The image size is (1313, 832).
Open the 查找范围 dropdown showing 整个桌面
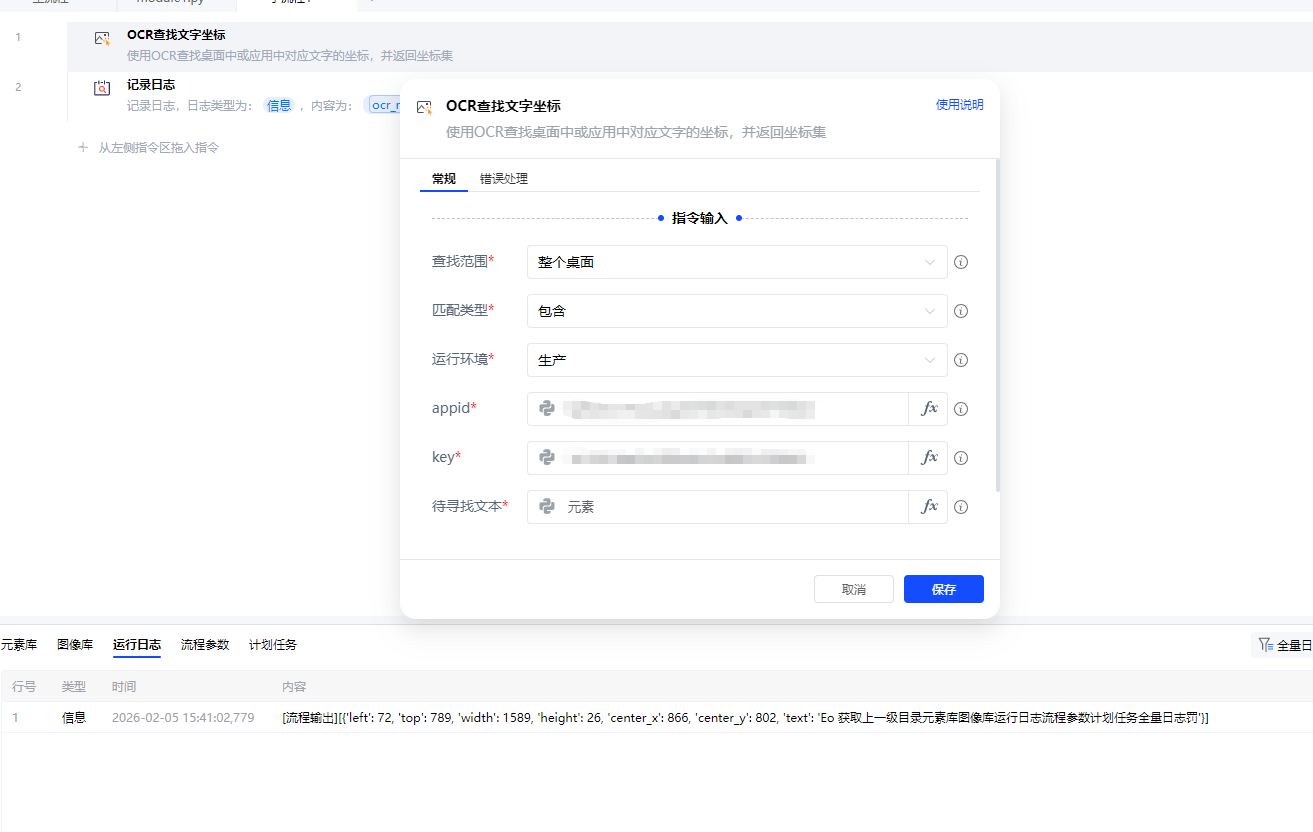coord(736,262)
